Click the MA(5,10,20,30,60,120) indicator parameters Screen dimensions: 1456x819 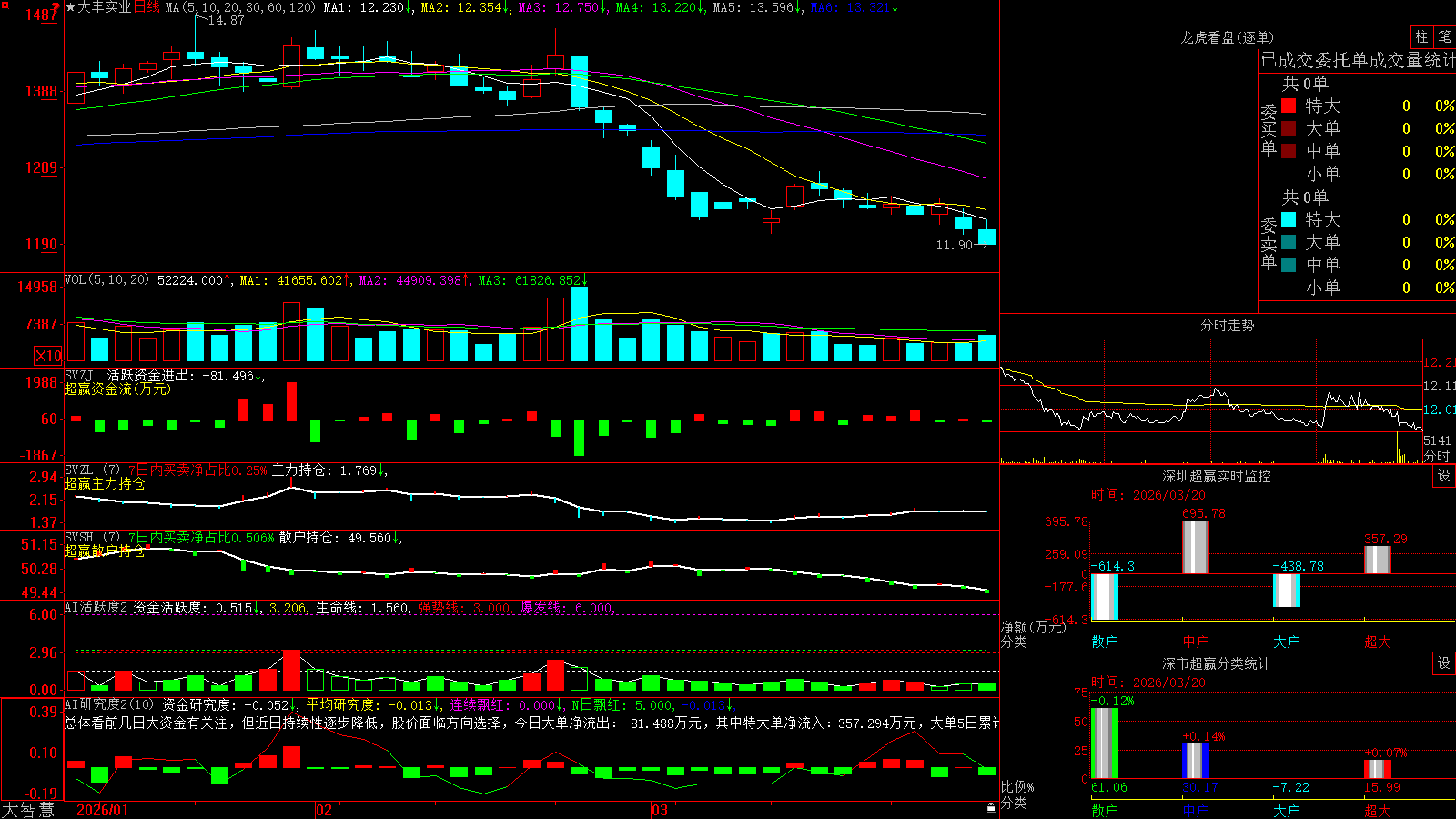(240, 7)
